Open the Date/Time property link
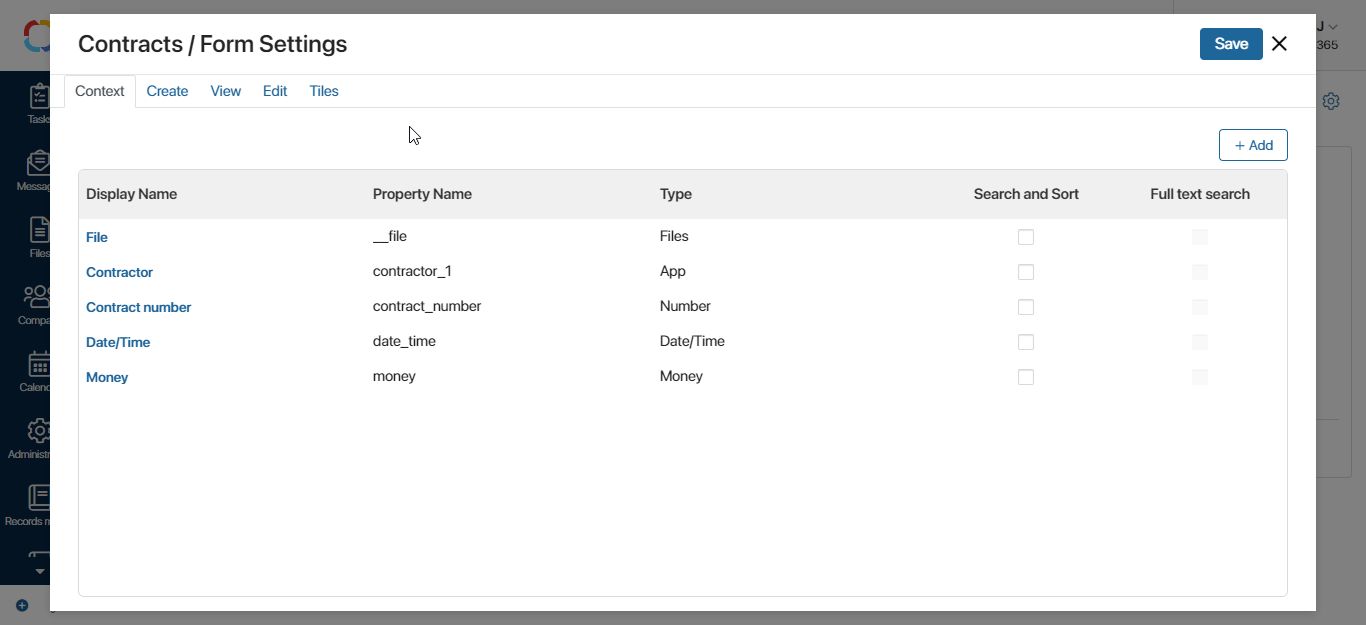This screenshot has height=625, width=1366. click(x=118, y=342)
